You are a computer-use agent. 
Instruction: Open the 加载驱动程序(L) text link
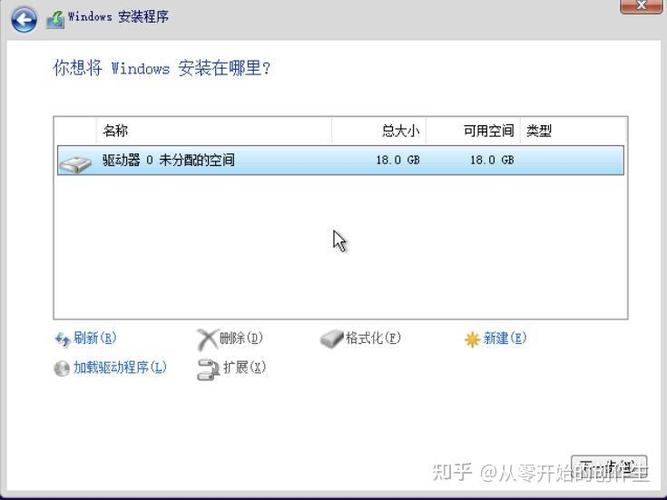(x=120, y=368)
